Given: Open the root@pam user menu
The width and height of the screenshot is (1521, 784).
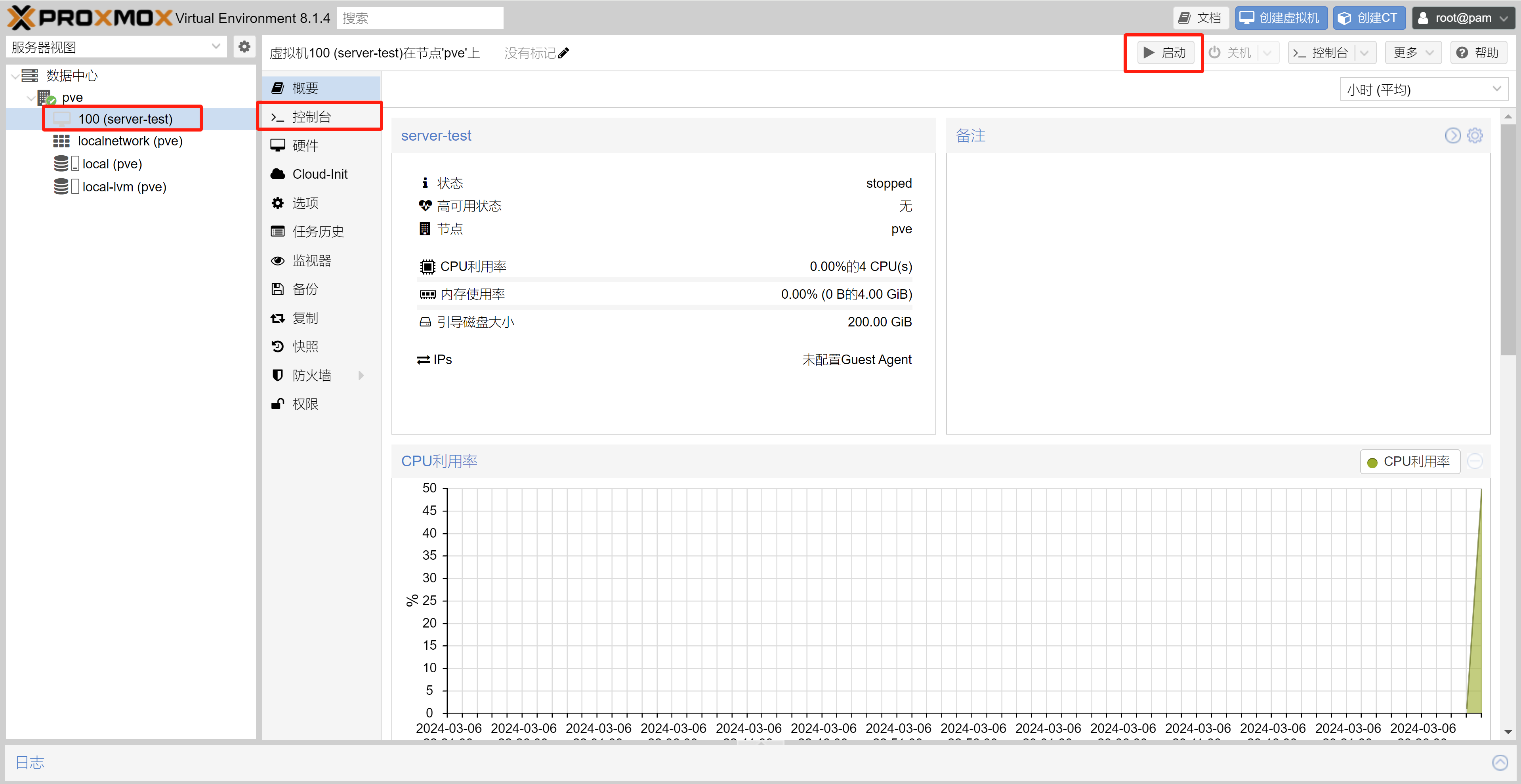Looking at the screenshot, I should (1463, 18).
